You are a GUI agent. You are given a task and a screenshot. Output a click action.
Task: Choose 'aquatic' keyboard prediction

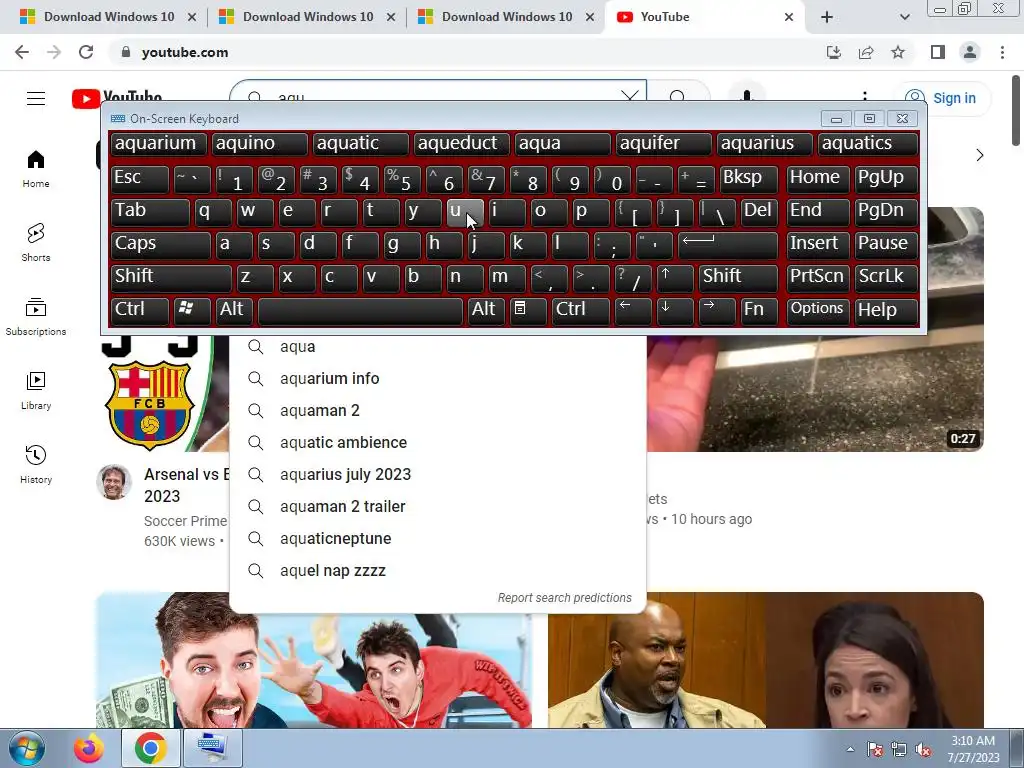click(x=360, y=144)
